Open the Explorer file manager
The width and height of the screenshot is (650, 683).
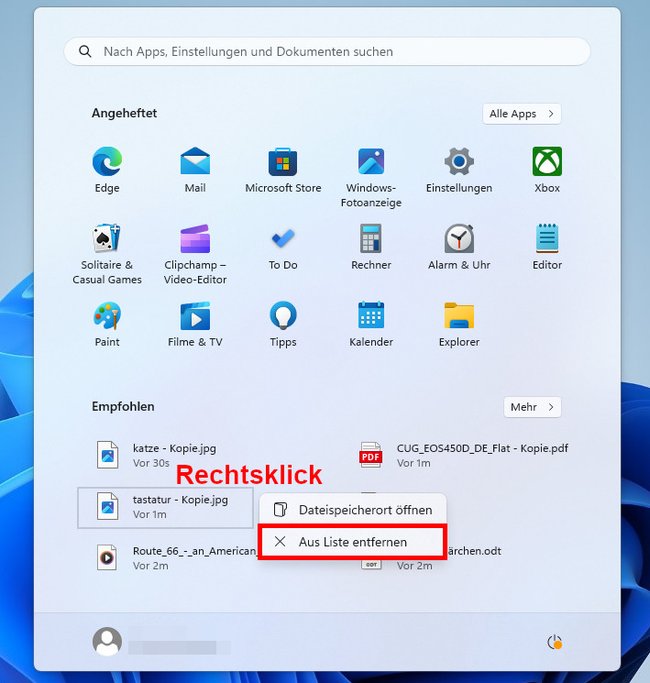pos(459,315)
